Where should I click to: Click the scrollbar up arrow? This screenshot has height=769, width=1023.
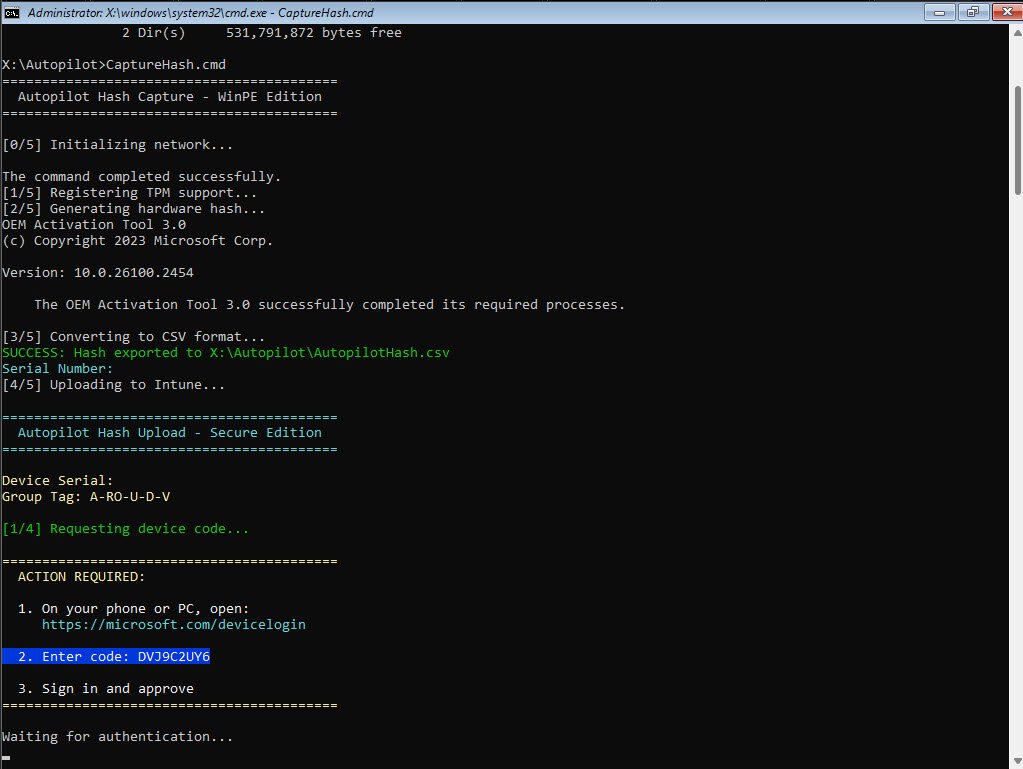click(x=1016, y=32)
